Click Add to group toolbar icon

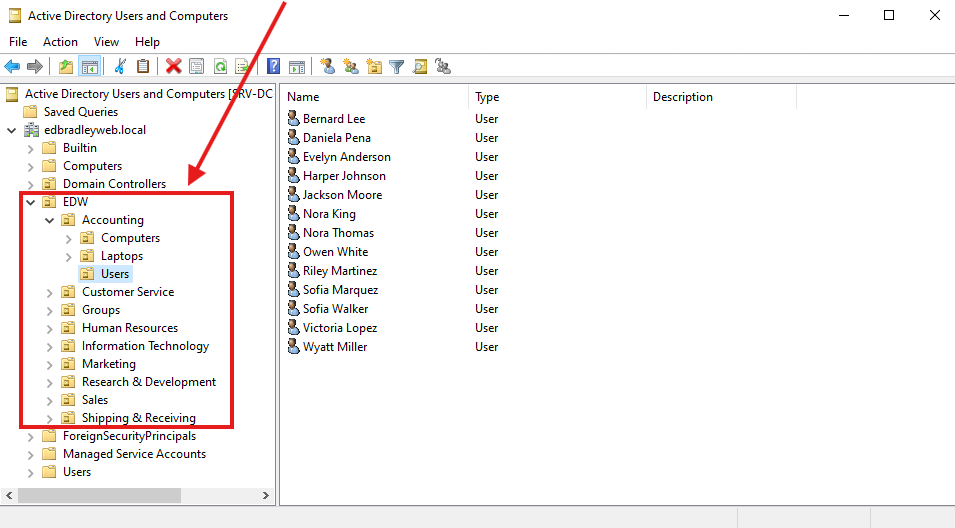443,66
